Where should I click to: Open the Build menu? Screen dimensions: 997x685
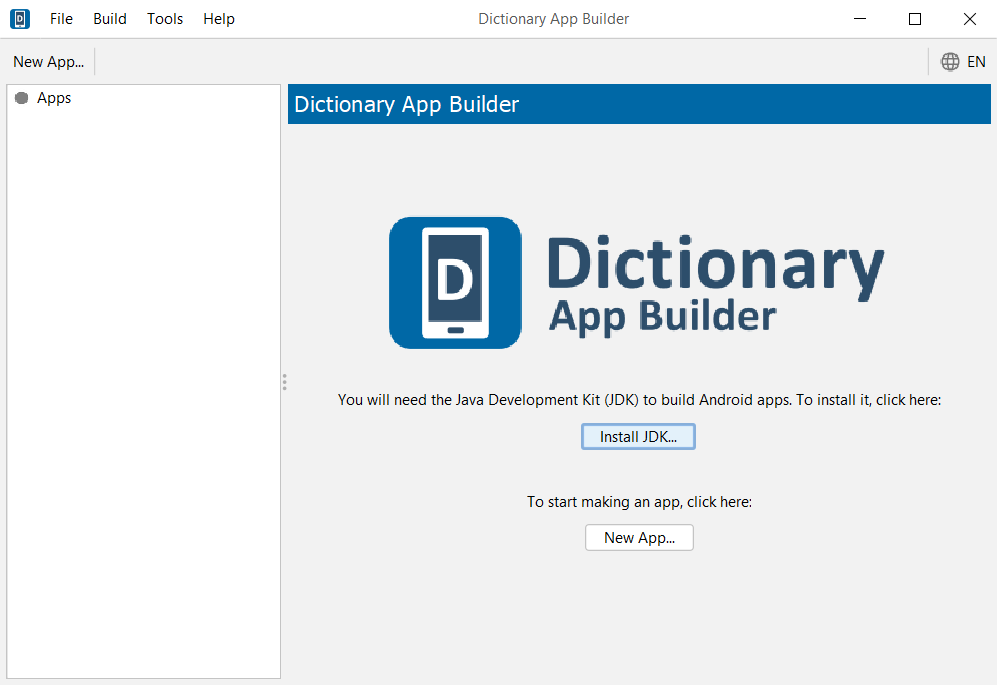[x=110, y=19]
